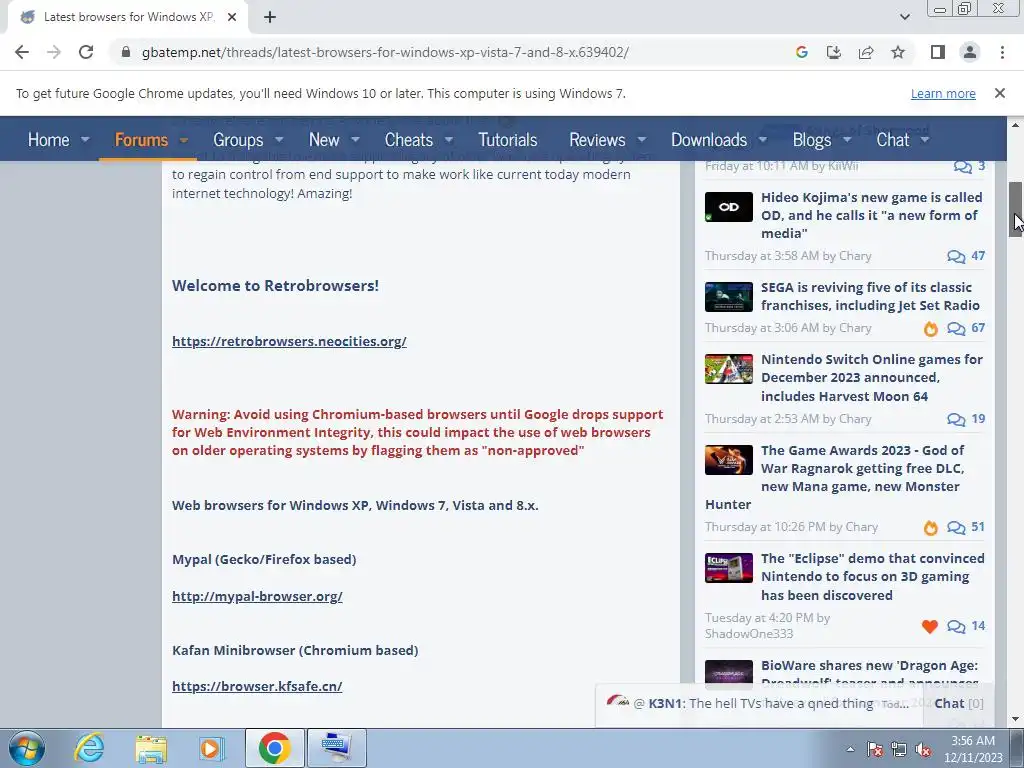The image size is (1024, 768).
Task: Expand the Cheats dropdown arrow
Action: click(449, 139)
